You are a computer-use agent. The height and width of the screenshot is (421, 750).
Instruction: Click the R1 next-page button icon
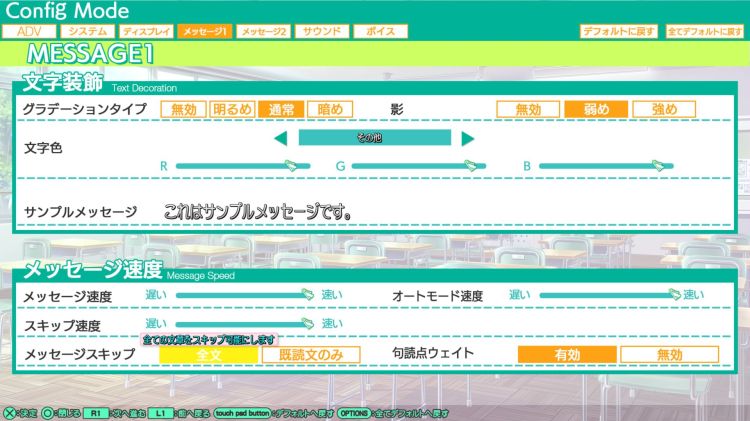(96, 412)
